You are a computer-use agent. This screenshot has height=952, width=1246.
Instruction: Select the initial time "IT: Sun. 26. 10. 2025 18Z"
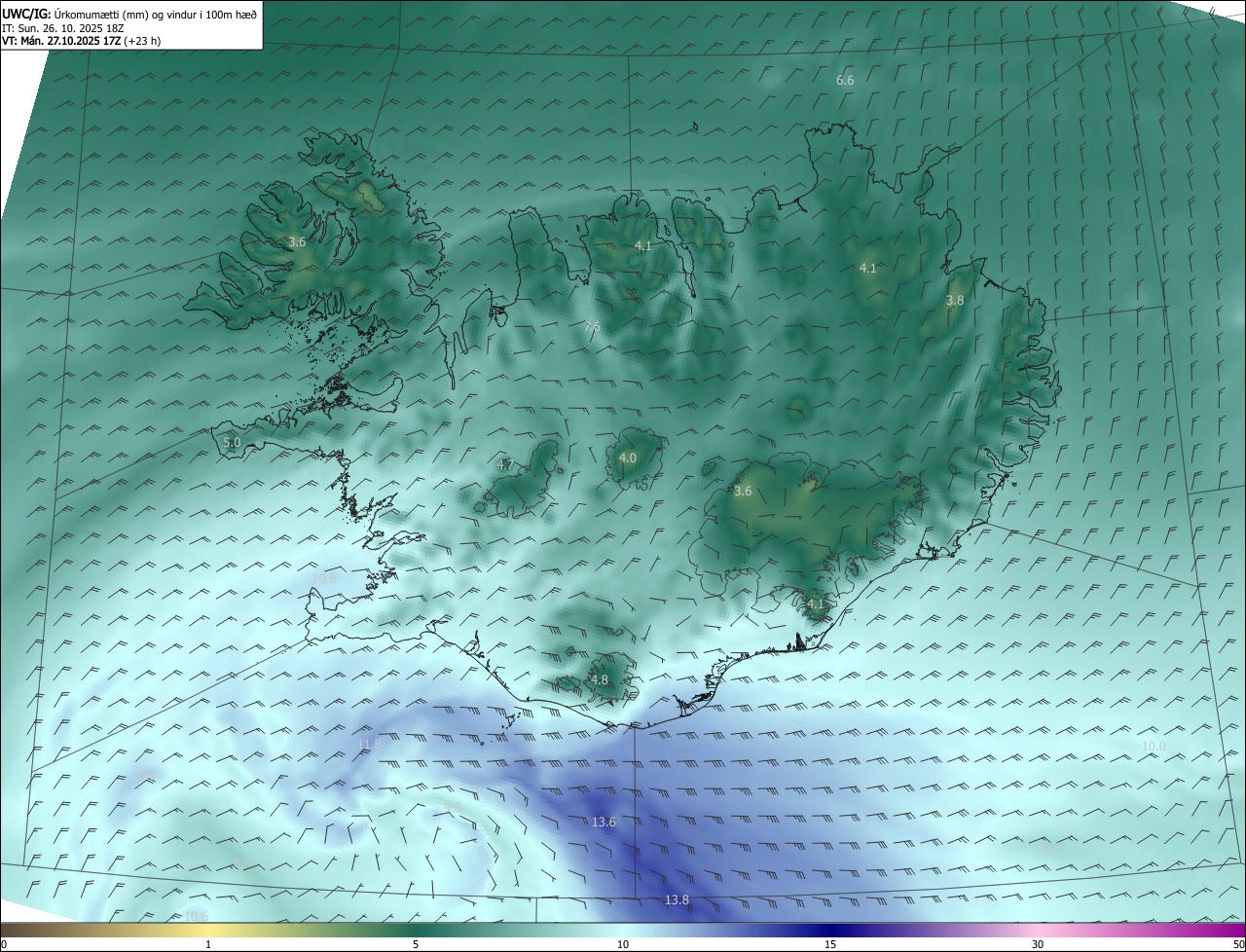62,28
